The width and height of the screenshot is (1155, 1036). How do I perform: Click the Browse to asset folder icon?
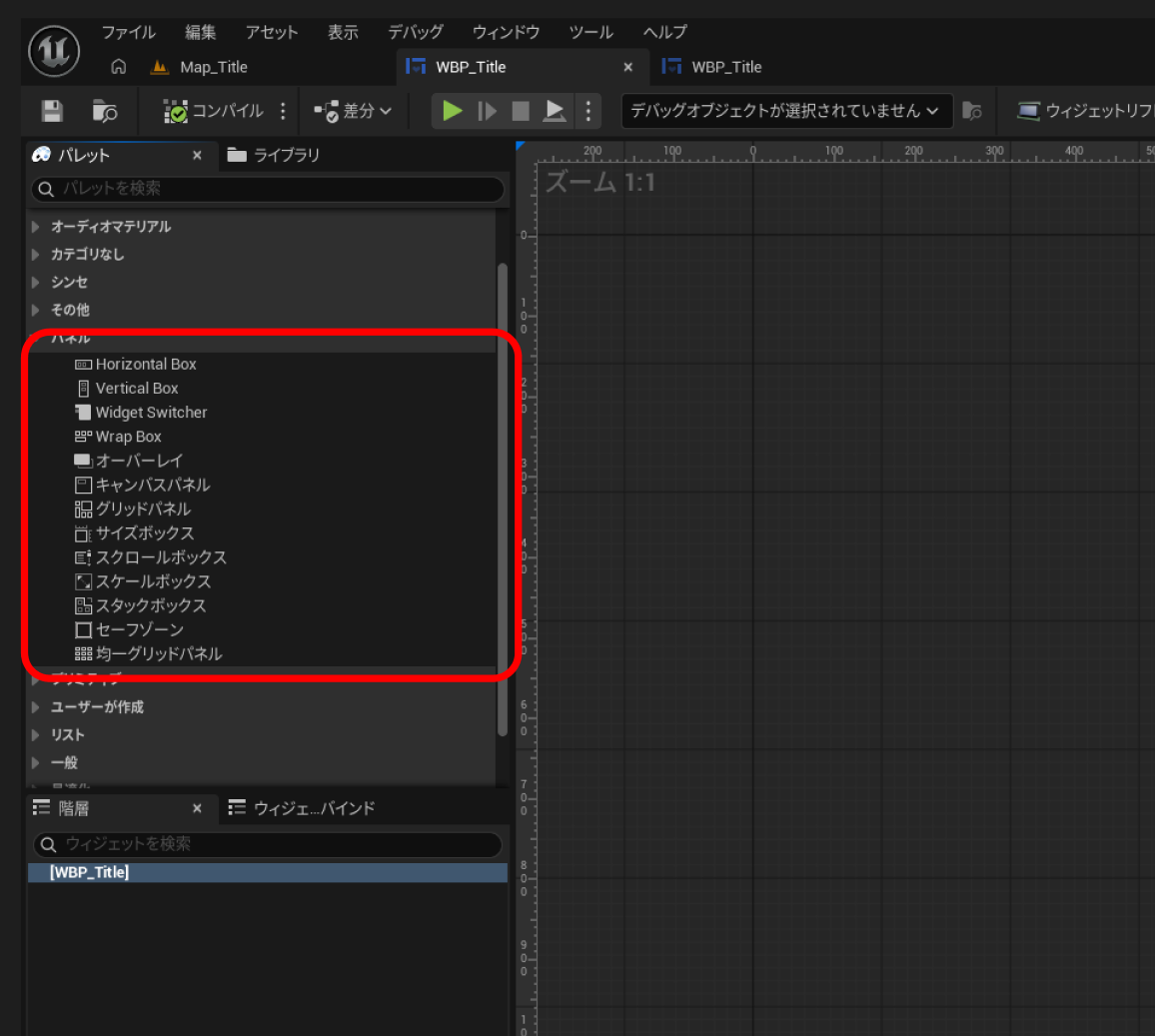105,111
